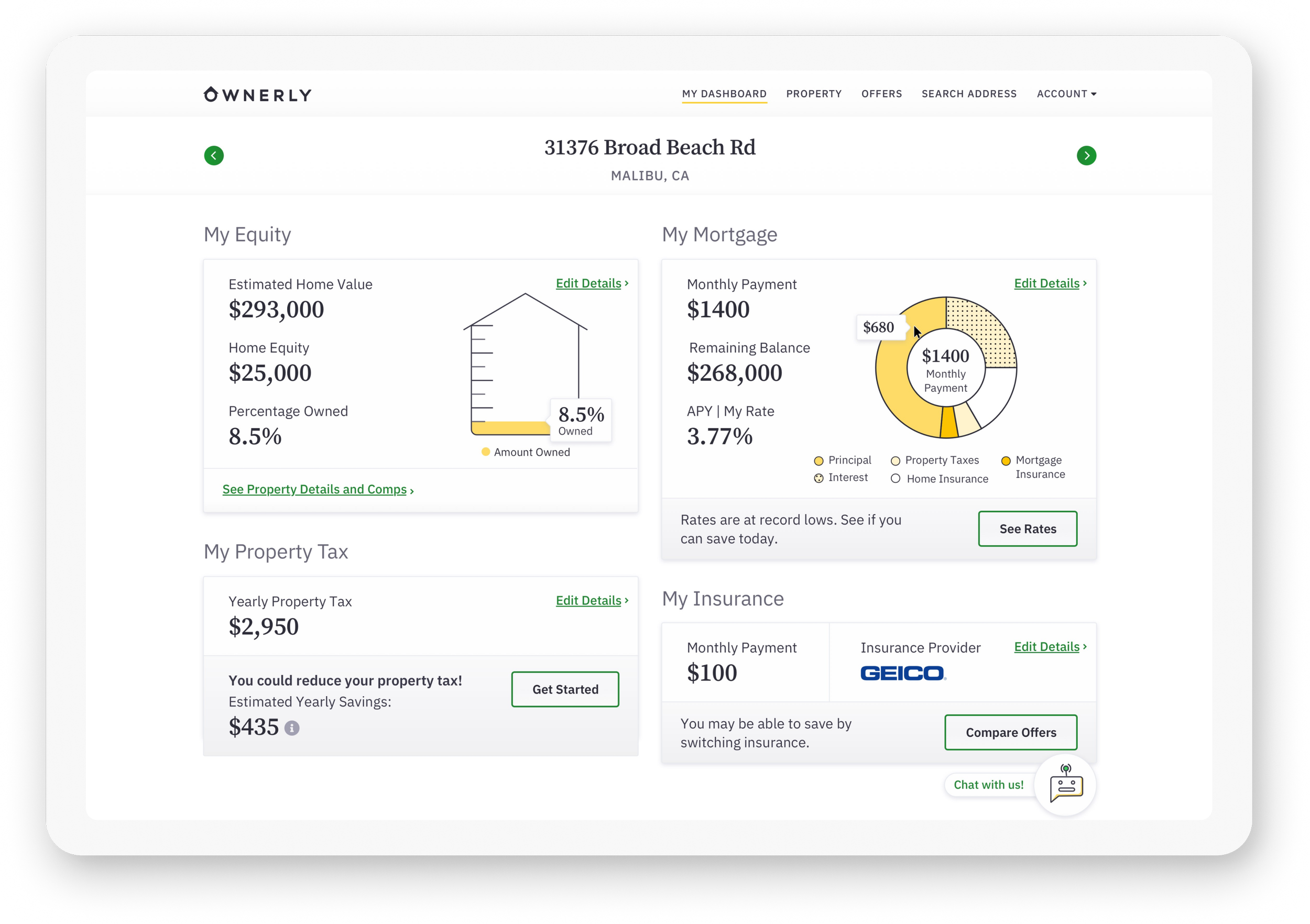
Task: Click the Ownerly logo
Action: (257, 94)
